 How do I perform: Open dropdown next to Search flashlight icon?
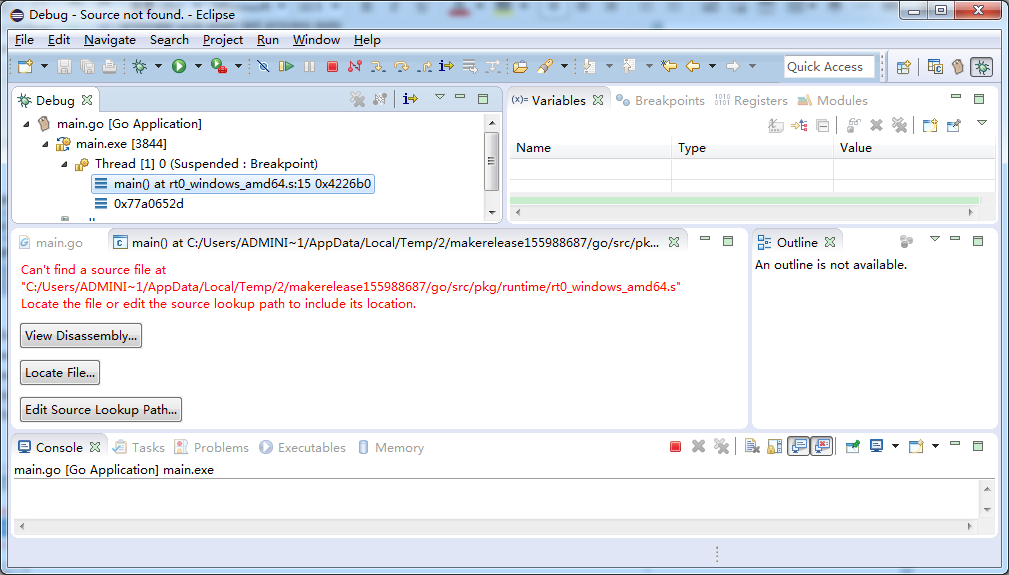point(564,66)
